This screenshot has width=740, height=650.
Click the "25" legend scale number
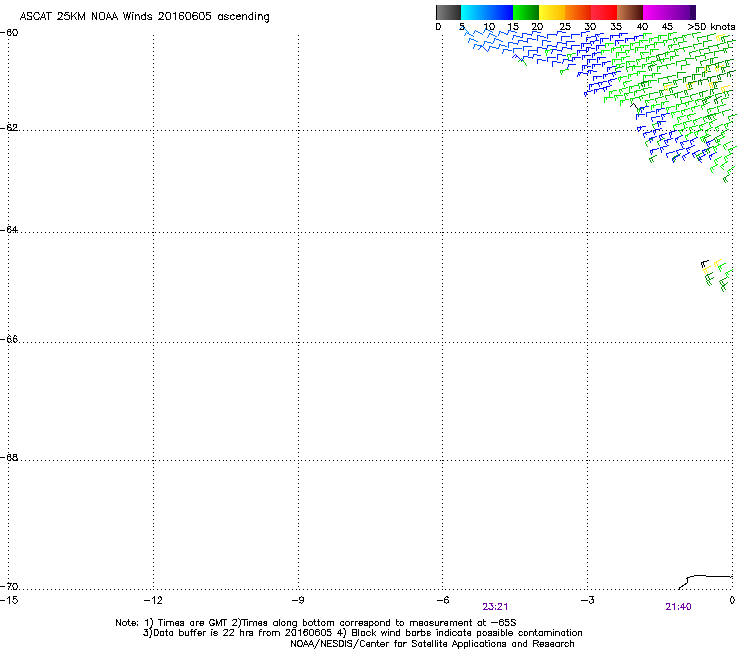[x=565, y=27]
